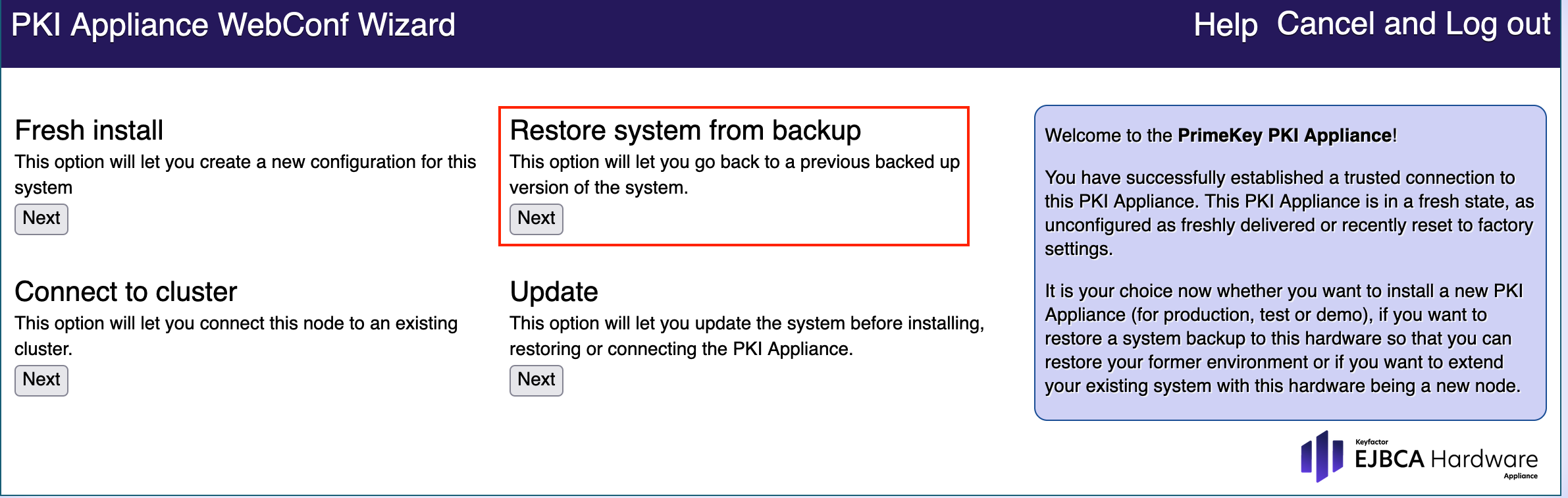
Task: Open the Help link in header
Action: (1225, 26)
